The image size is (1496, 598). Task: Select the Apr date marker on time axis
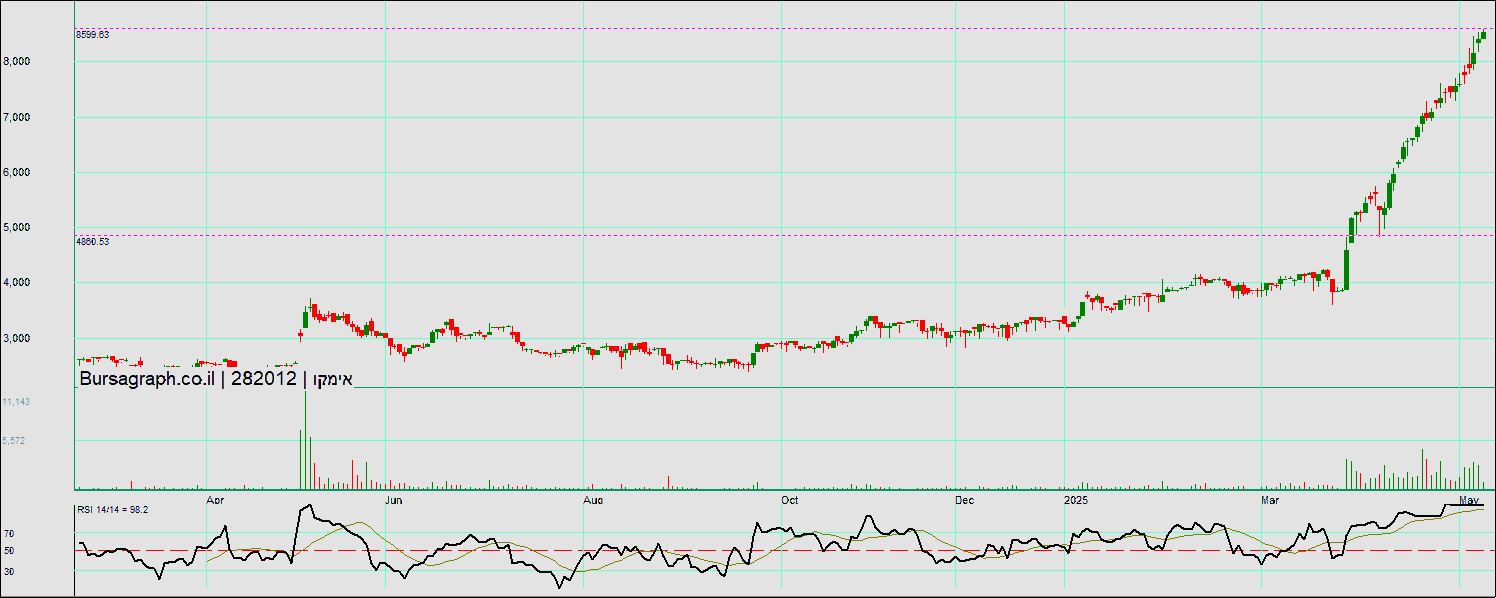coord(214,498)
